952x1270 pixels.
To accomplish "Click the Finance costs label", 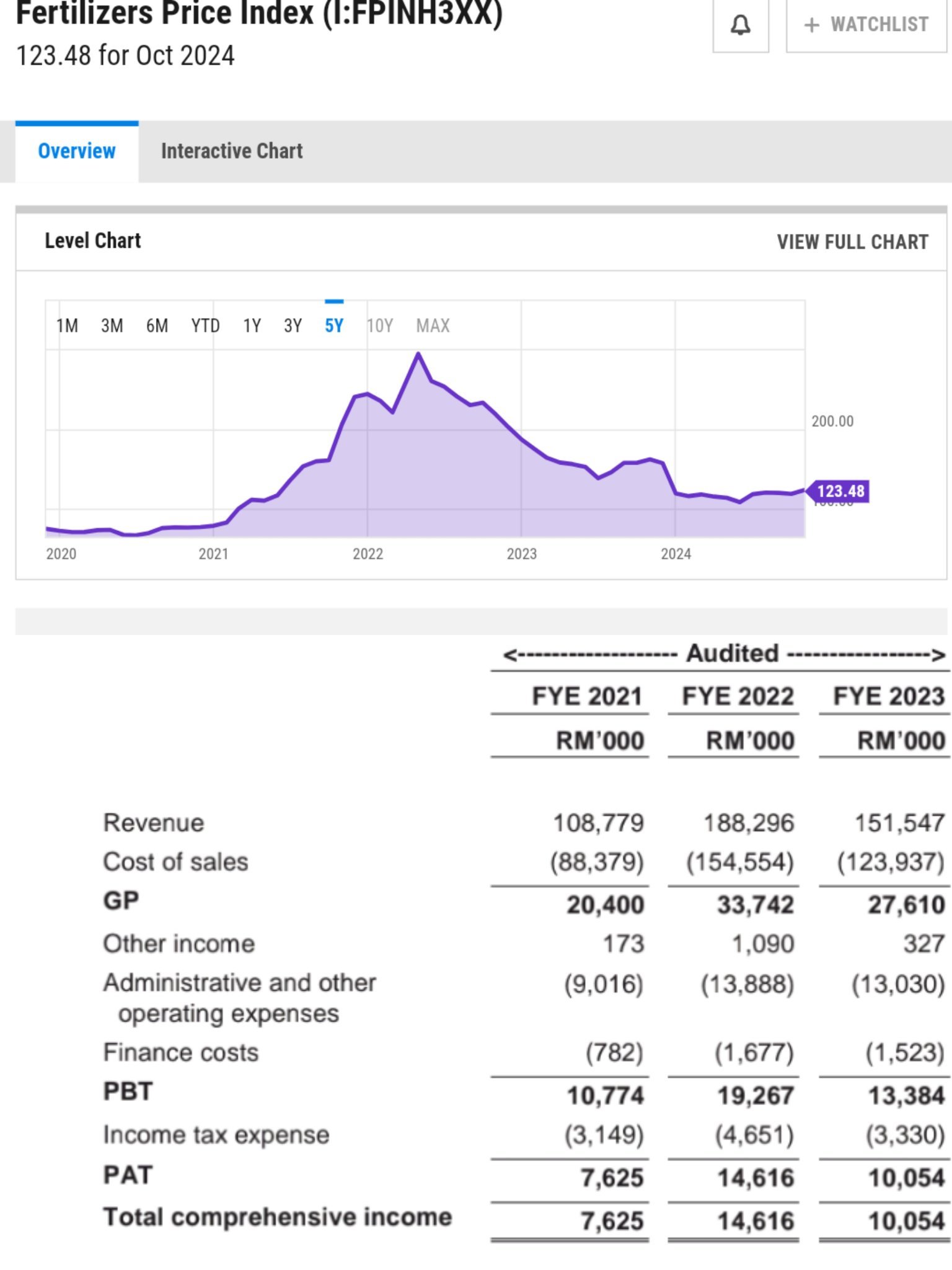I will pyautogui.click(x=180, y=1052).
